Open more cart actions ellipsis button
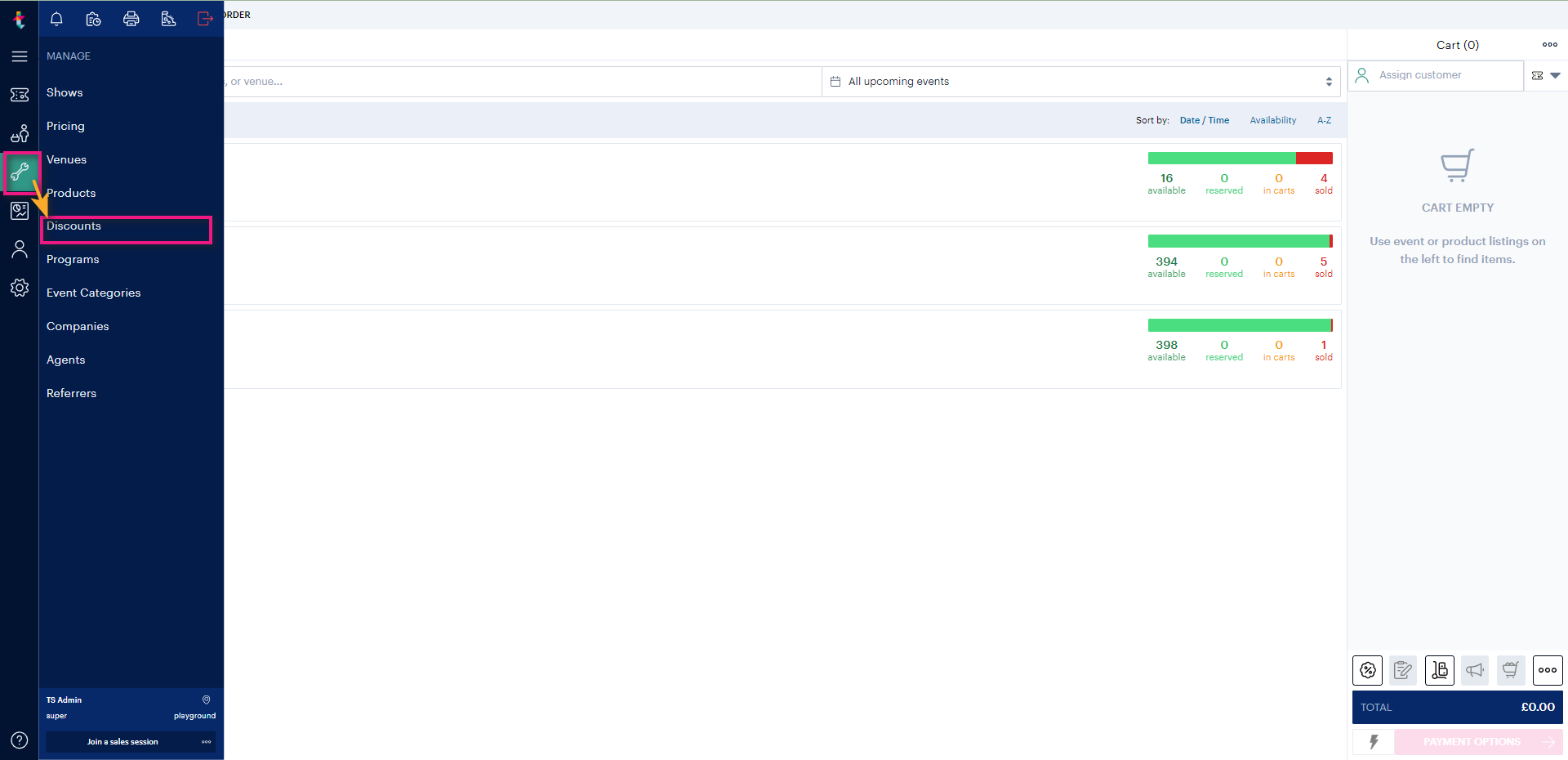This screenshot has width=1568, height=760. (x=1548, y=670)
